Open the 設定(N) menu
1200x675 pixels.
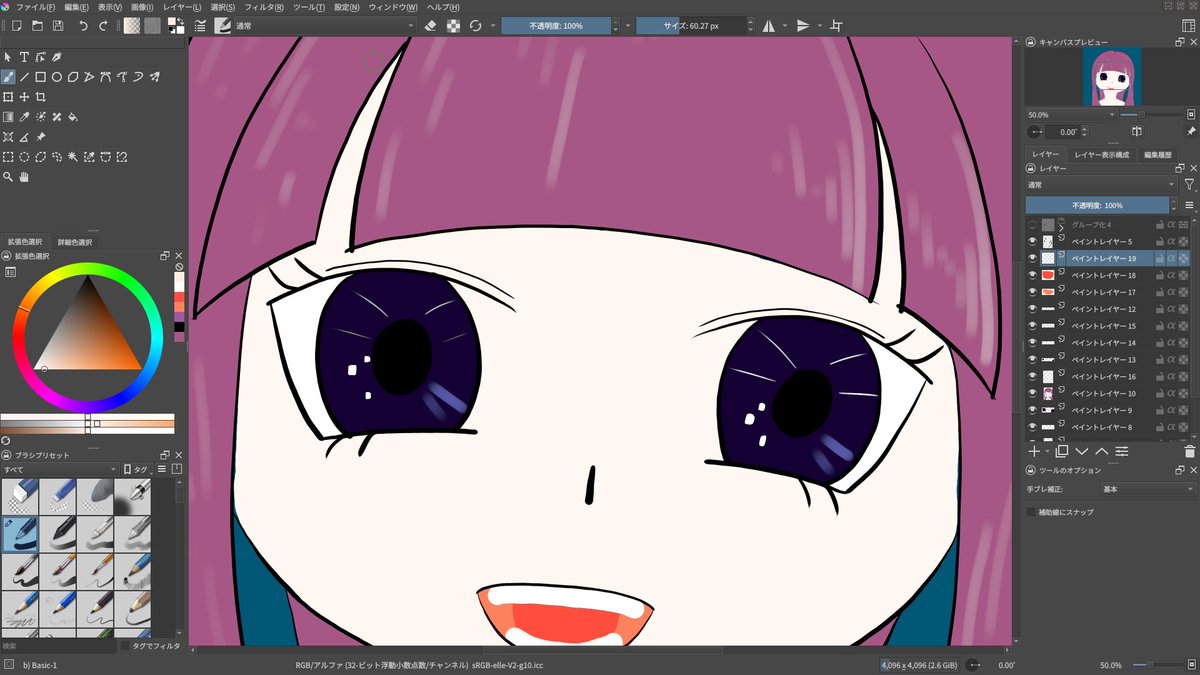tap(348, 7)
